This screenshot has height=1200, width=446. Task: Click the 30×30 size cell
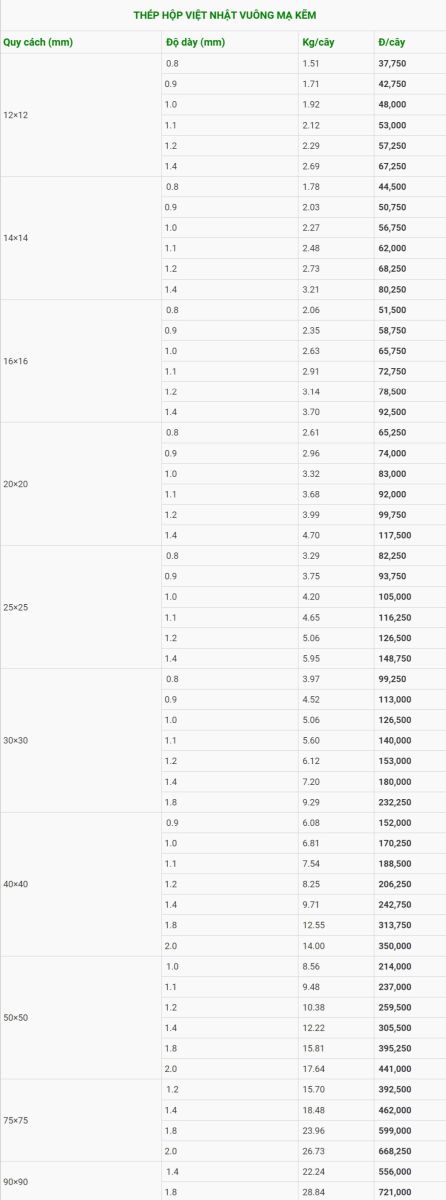[80, 741]
